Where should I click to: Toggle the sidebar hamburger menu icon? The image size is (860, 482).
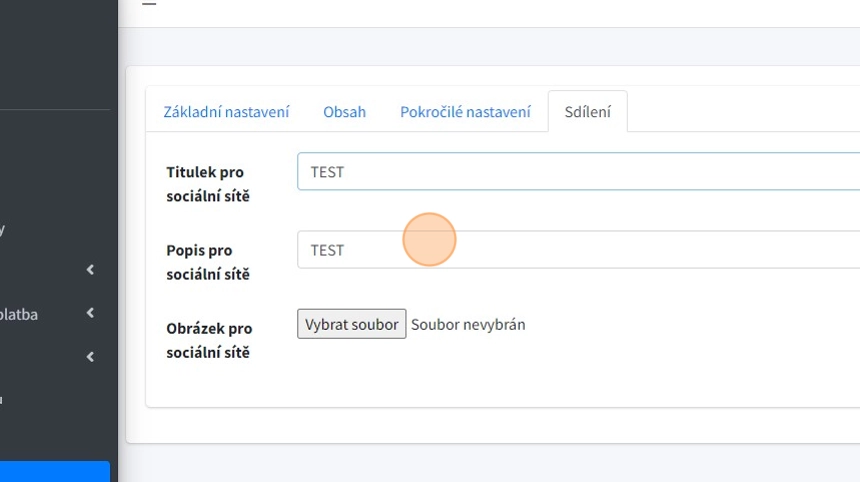(149, 4)
